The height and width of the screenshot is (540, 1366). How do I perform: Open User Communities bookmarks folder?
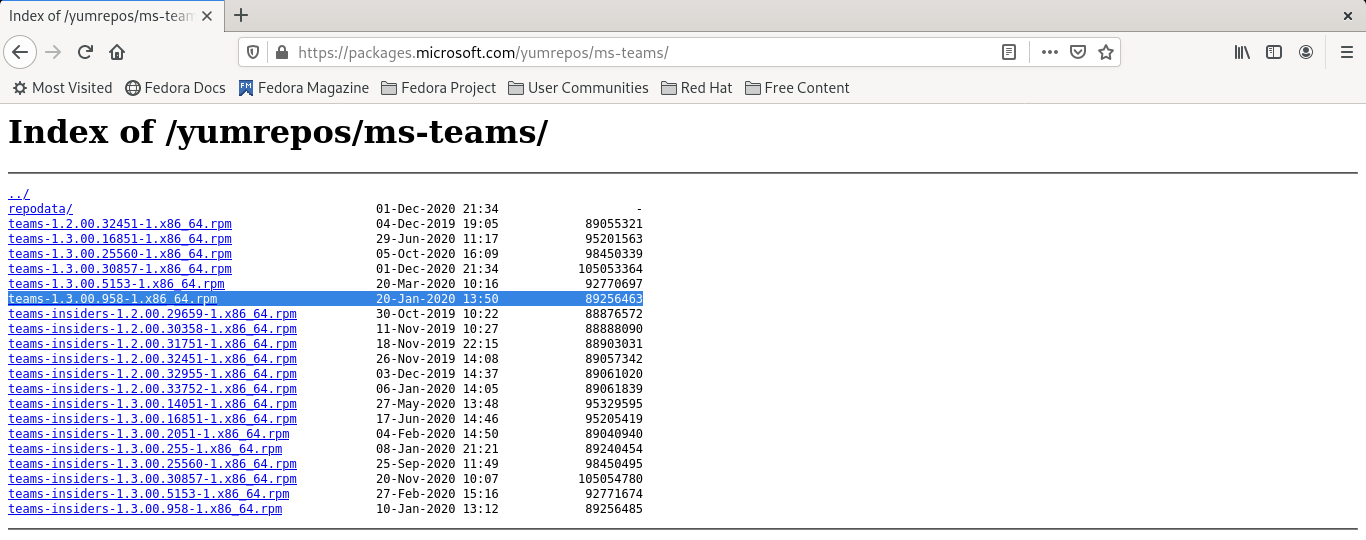click(x=578, y=88)
